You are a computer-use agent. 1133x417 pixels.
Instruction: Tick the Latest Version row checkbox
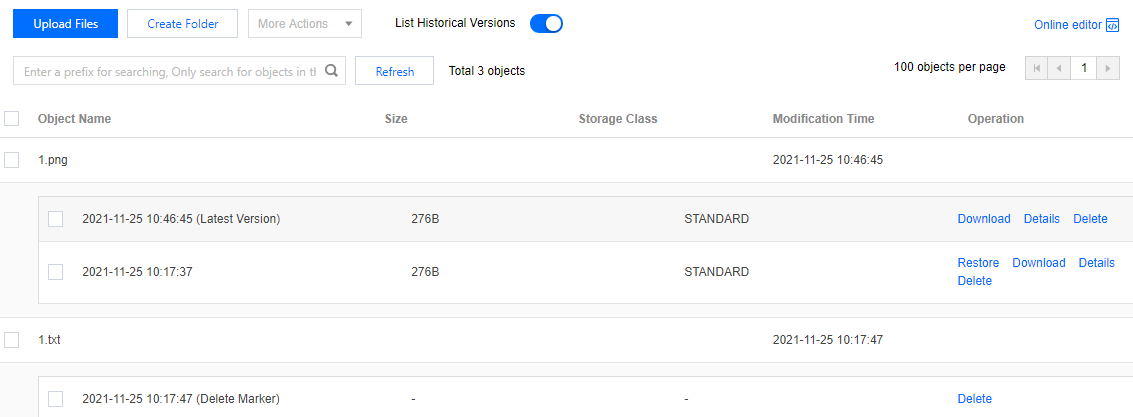click(x=56, y=219)
